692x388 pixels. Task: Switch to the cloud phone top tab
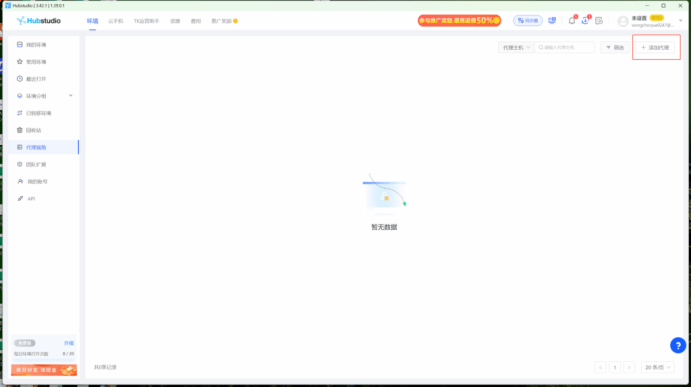click(116, 21)
